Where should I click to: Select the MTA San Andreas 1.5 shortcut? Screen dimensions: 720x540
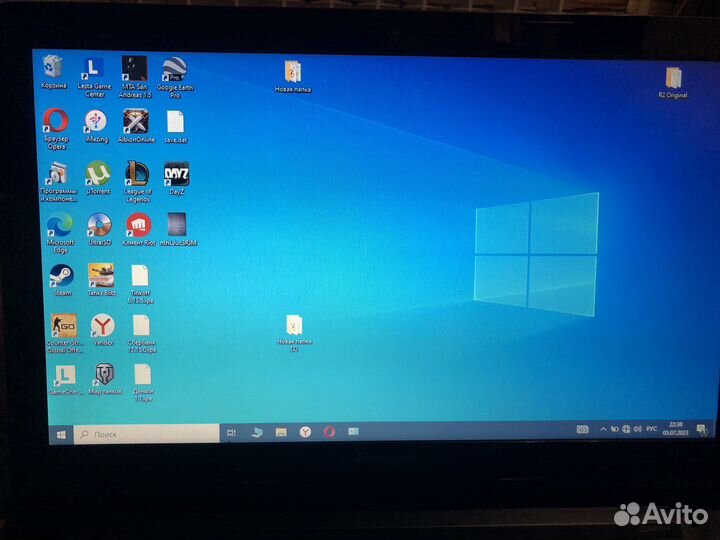(135, 77)
